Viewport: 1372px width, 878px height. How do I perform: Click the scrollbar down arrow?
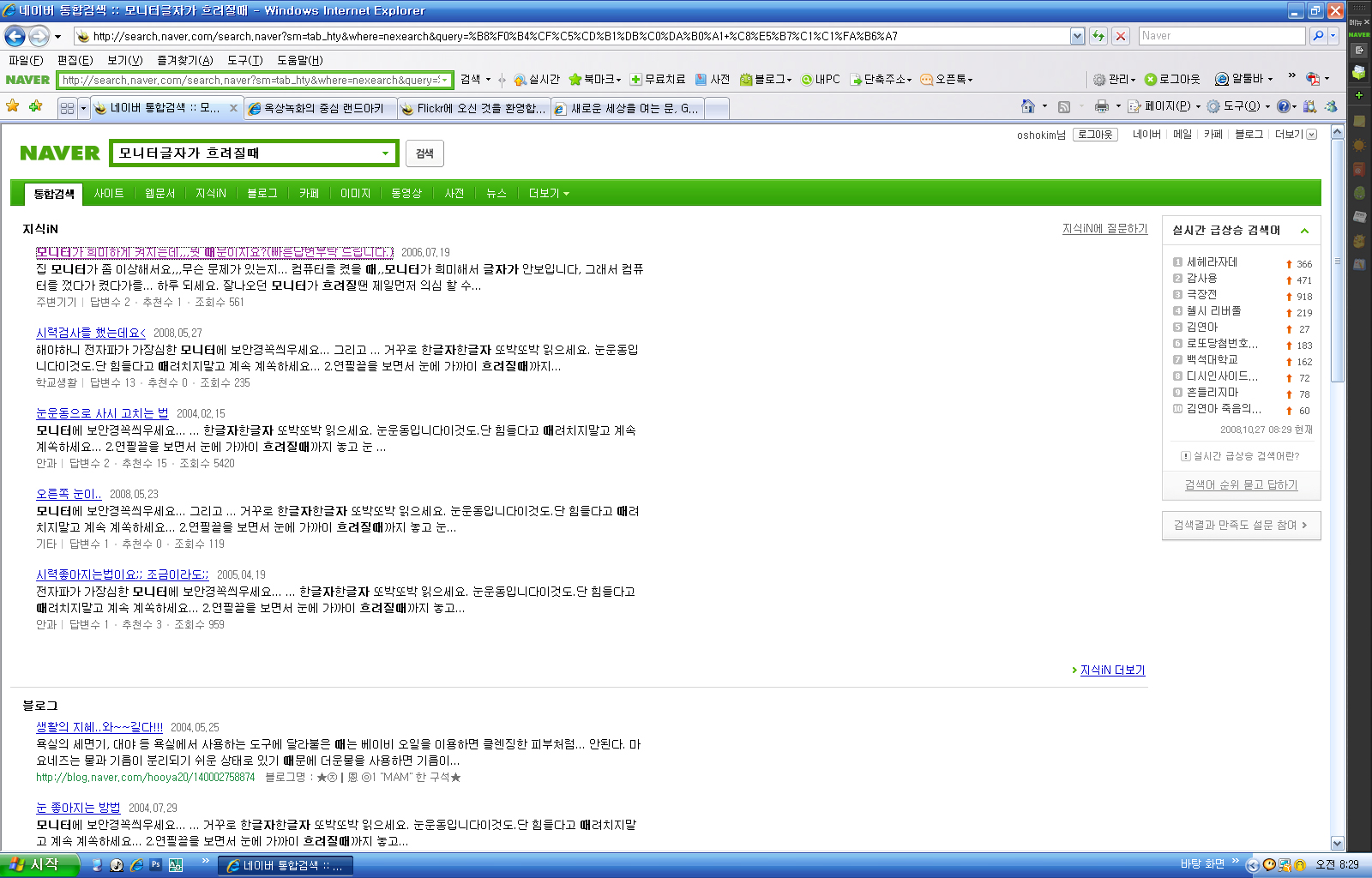pyautogui.click(x=1337, y=843)
